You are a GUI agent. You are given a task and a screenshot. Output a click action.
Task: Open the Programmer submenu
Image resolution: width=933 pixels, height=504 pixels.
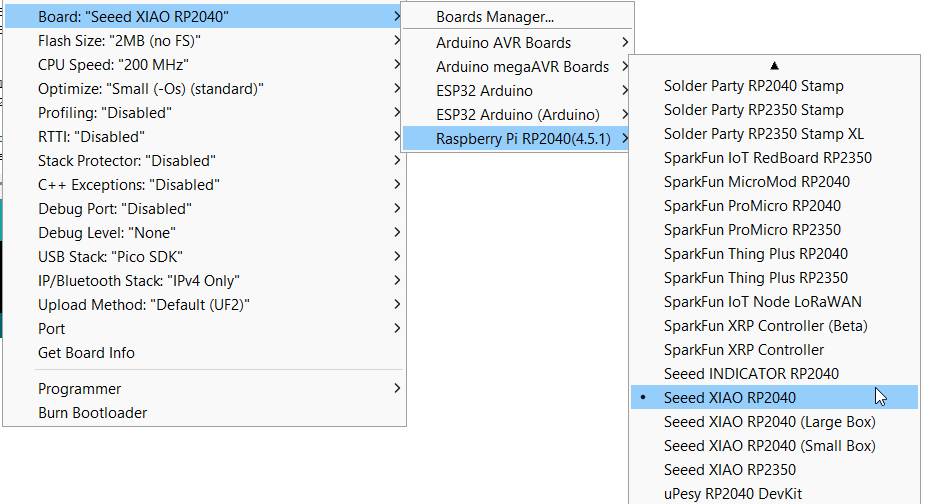click(x=79, y=388)
